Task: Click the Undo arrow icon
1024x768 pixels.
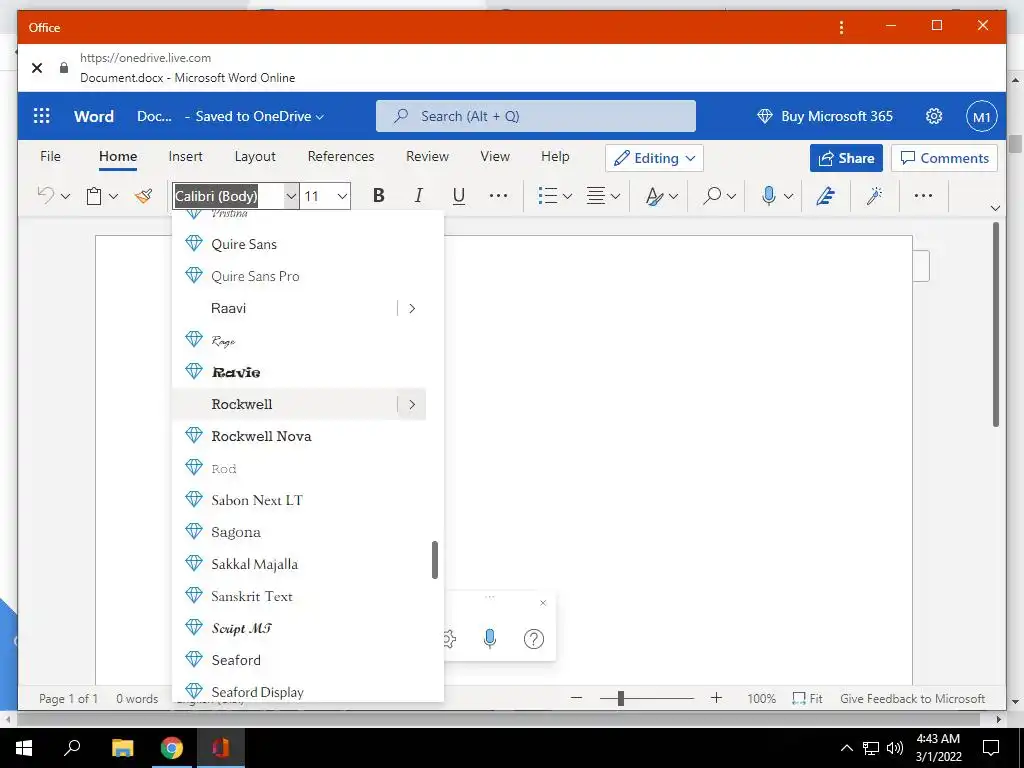Action: 46,195
